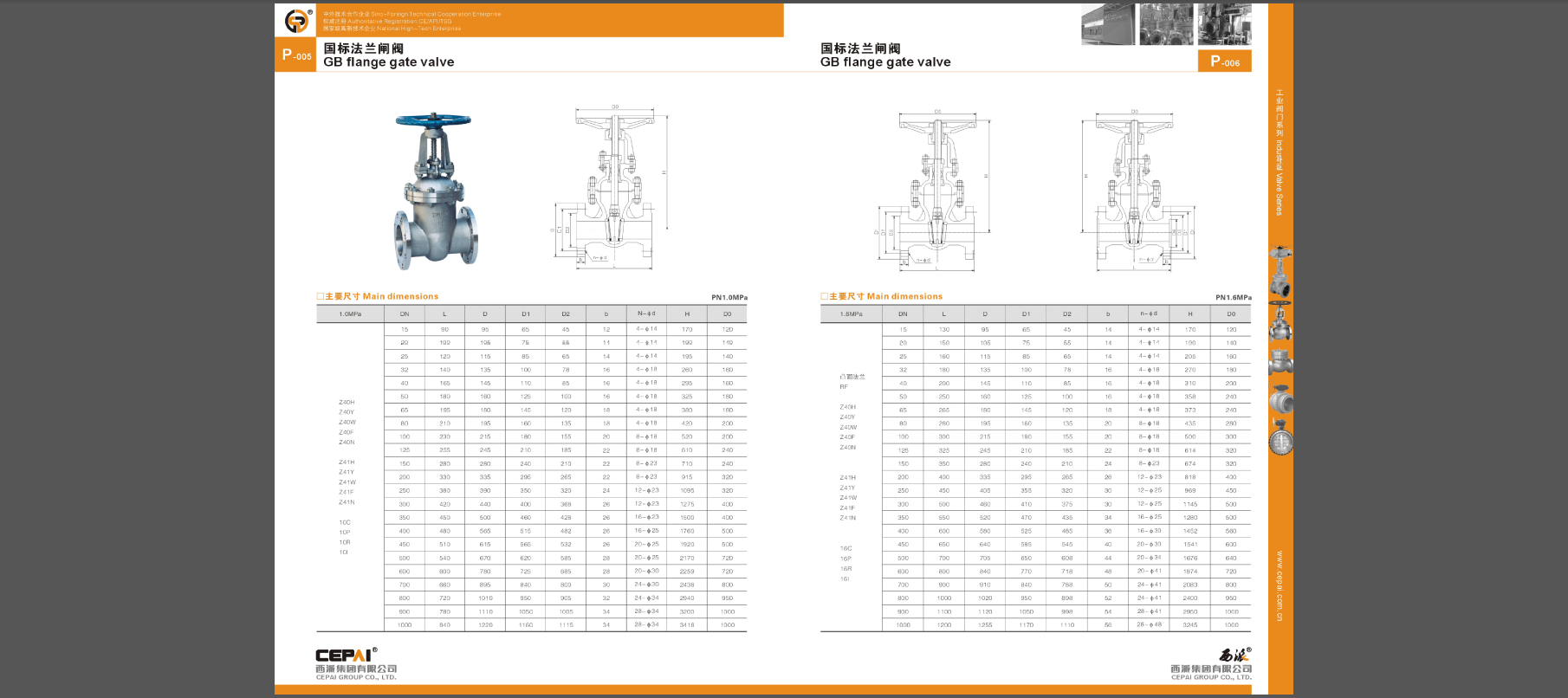Click the check valve icon on orange sidebar
This screenshot has height=698, width=1568.
tap(1280, 362)
